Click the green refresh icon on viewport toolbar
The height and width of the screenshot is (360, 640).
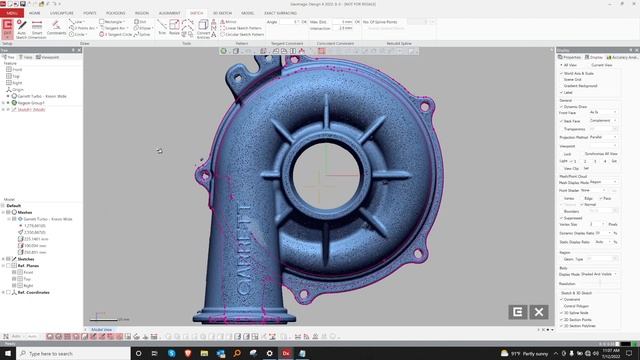point(224,51)
